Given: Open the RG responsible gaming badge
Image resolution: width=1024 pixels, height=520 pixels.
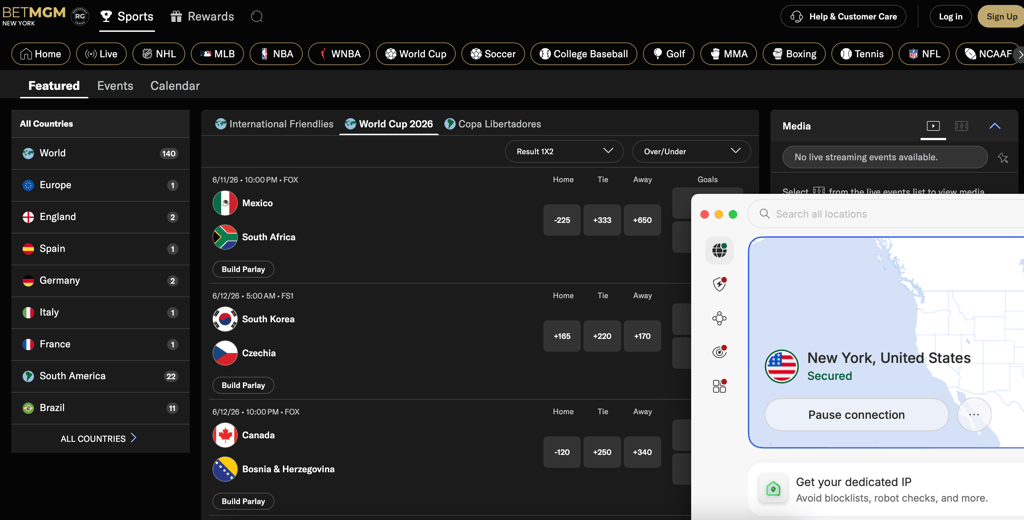Looking at the screenshot, I should pos(80,16).
